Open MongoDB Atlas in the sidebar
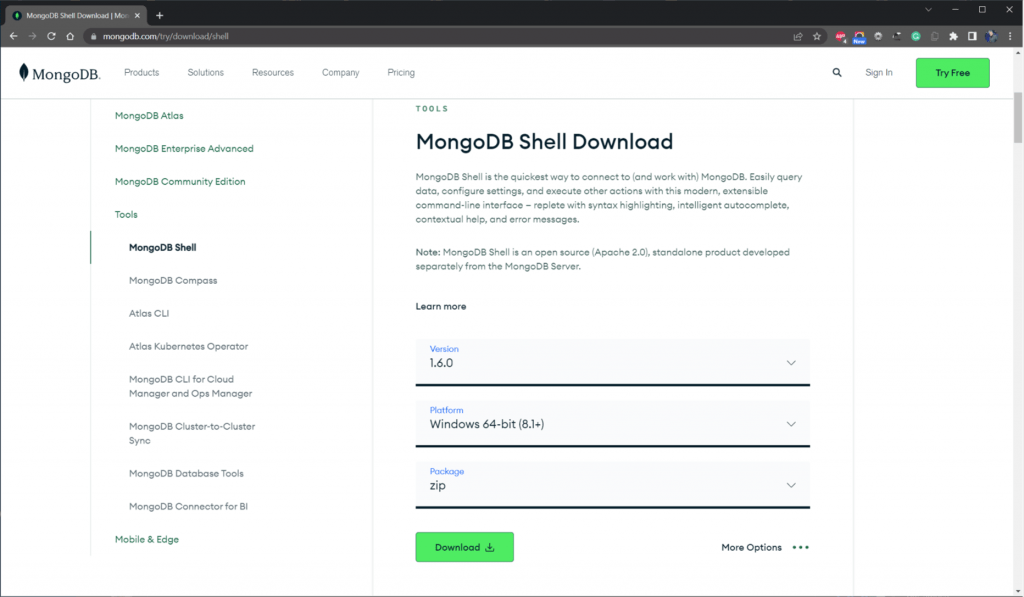This screenshot has width=1024, height=597. point(149,116)
